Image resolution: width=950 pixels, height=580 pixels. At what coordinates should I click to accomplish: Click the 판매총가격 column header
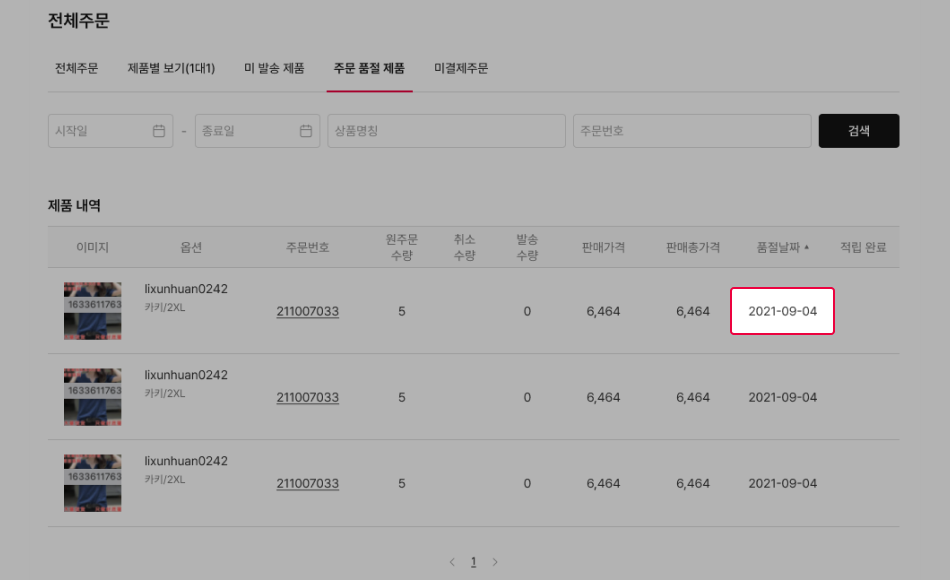coord(693,247)
